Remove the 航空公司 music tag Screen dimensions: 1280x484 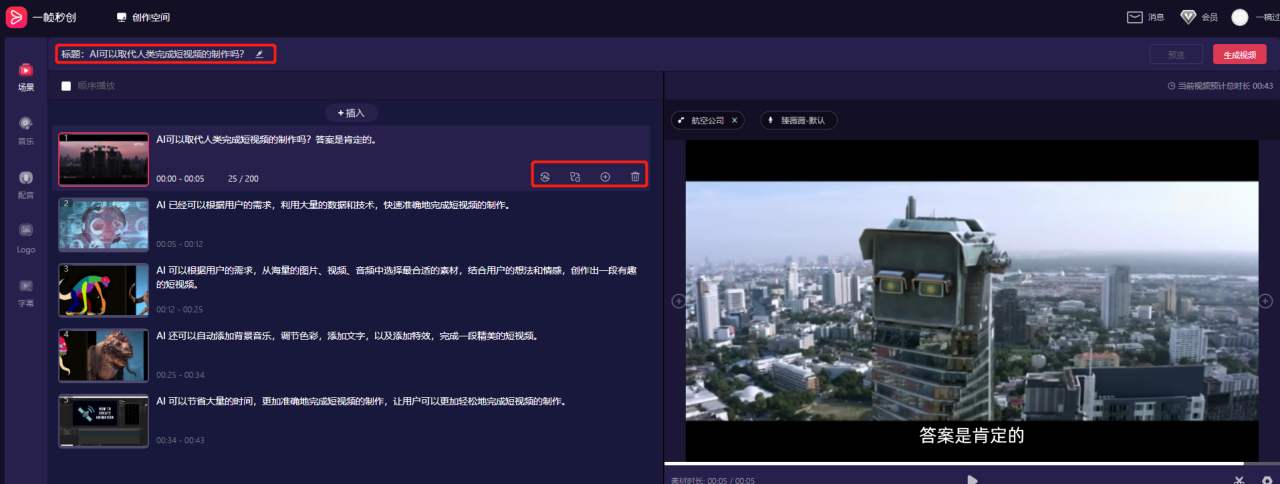coord(734,120)
